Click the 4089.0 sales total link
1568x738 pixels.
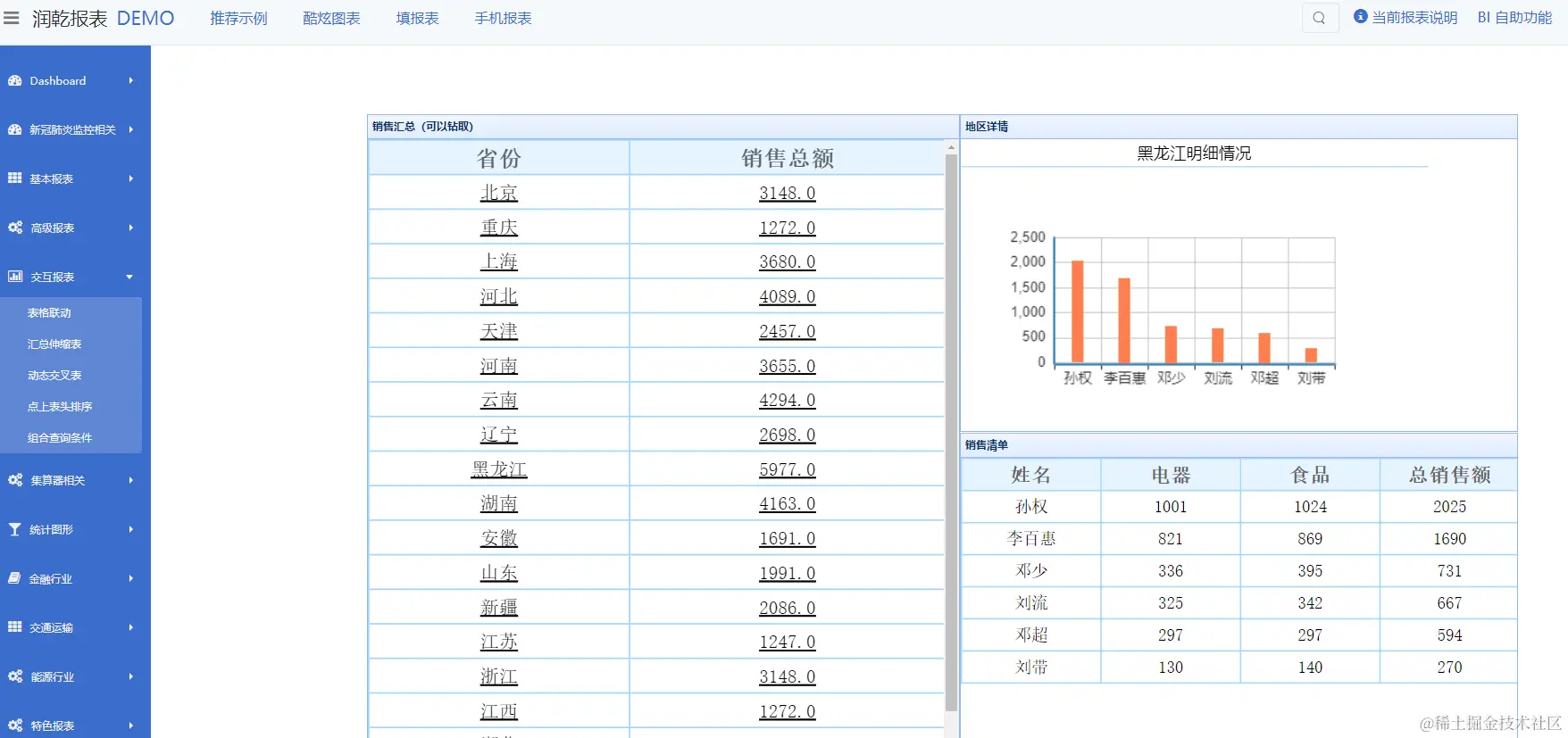click(x=787, y=296)
